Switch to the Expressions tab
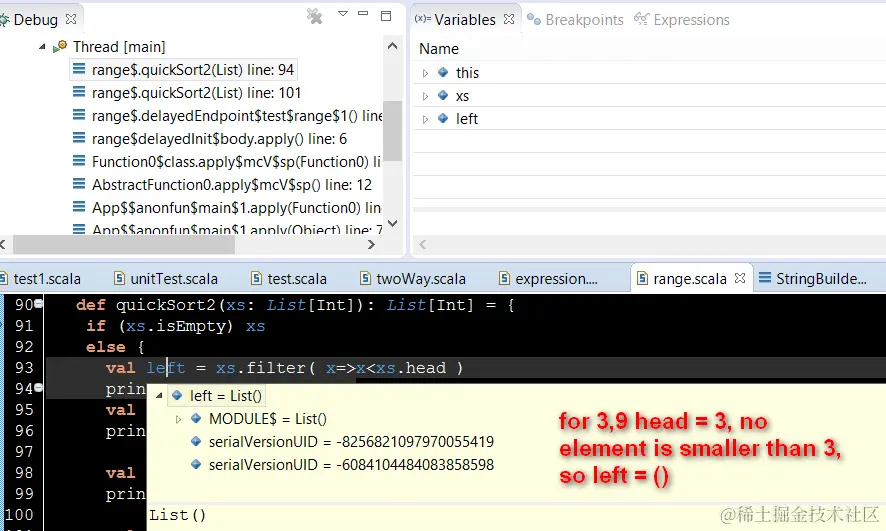Screen dimensions: 886x531 (x=682, y=20)
